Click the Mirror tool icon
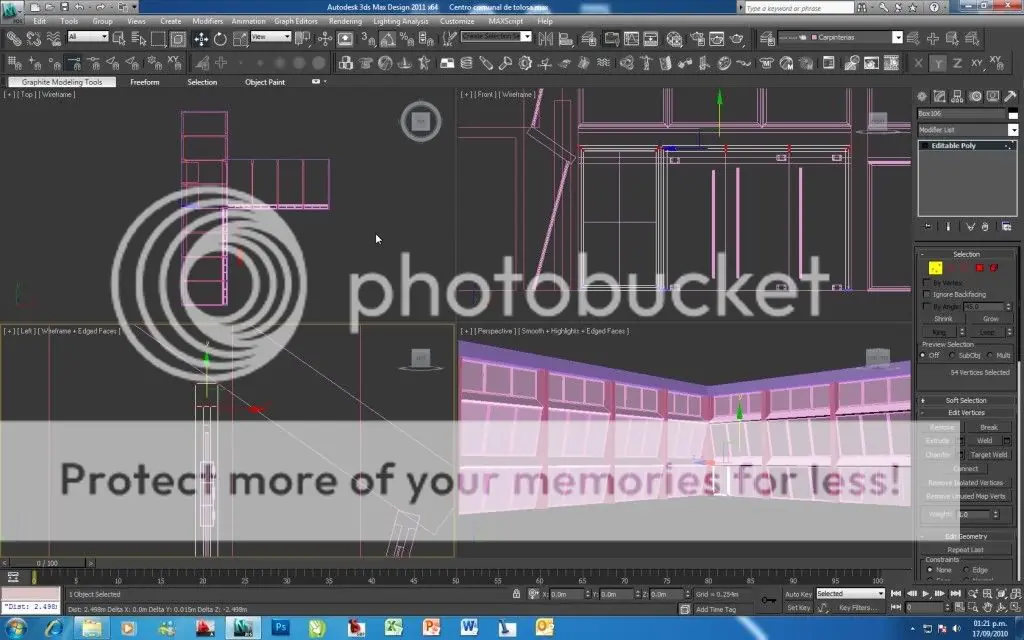The width and height of the screenshot is (1024, 640). click(545, 39)
